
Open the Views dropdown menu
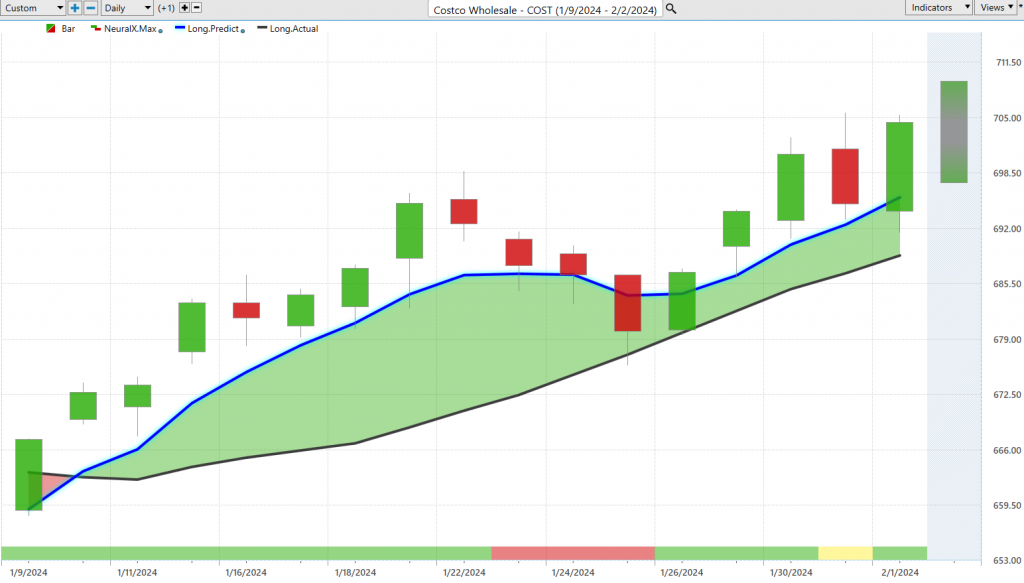click(995, 7)
